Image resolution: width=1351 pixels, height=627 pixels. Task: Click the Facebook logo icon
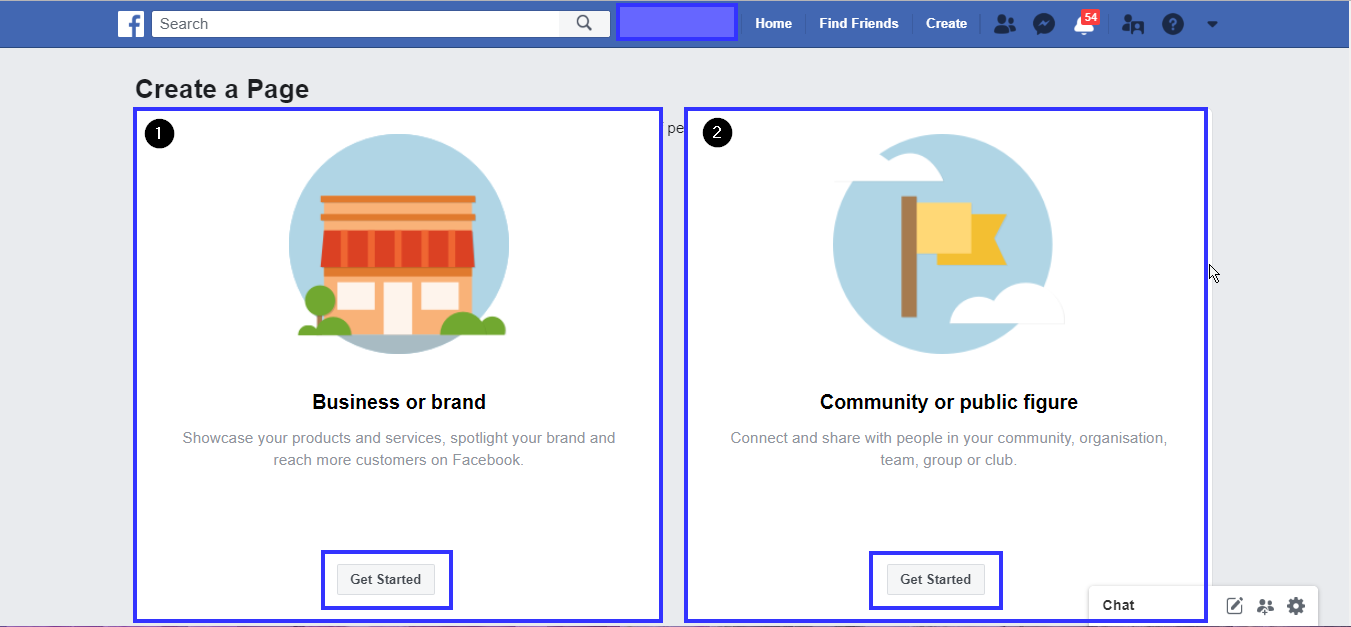[131, 24]
